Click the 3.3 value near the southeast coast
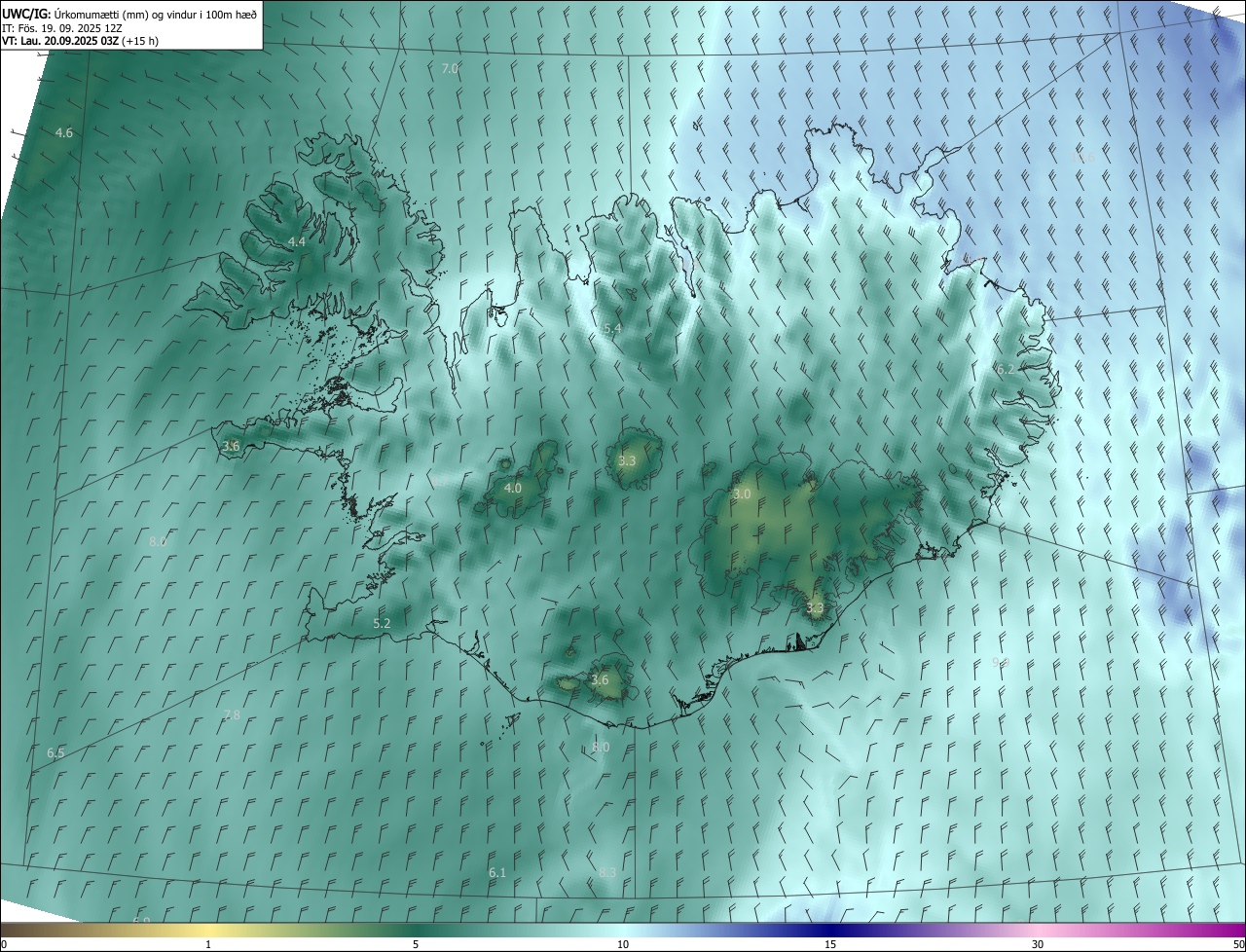 click(815, 607)
